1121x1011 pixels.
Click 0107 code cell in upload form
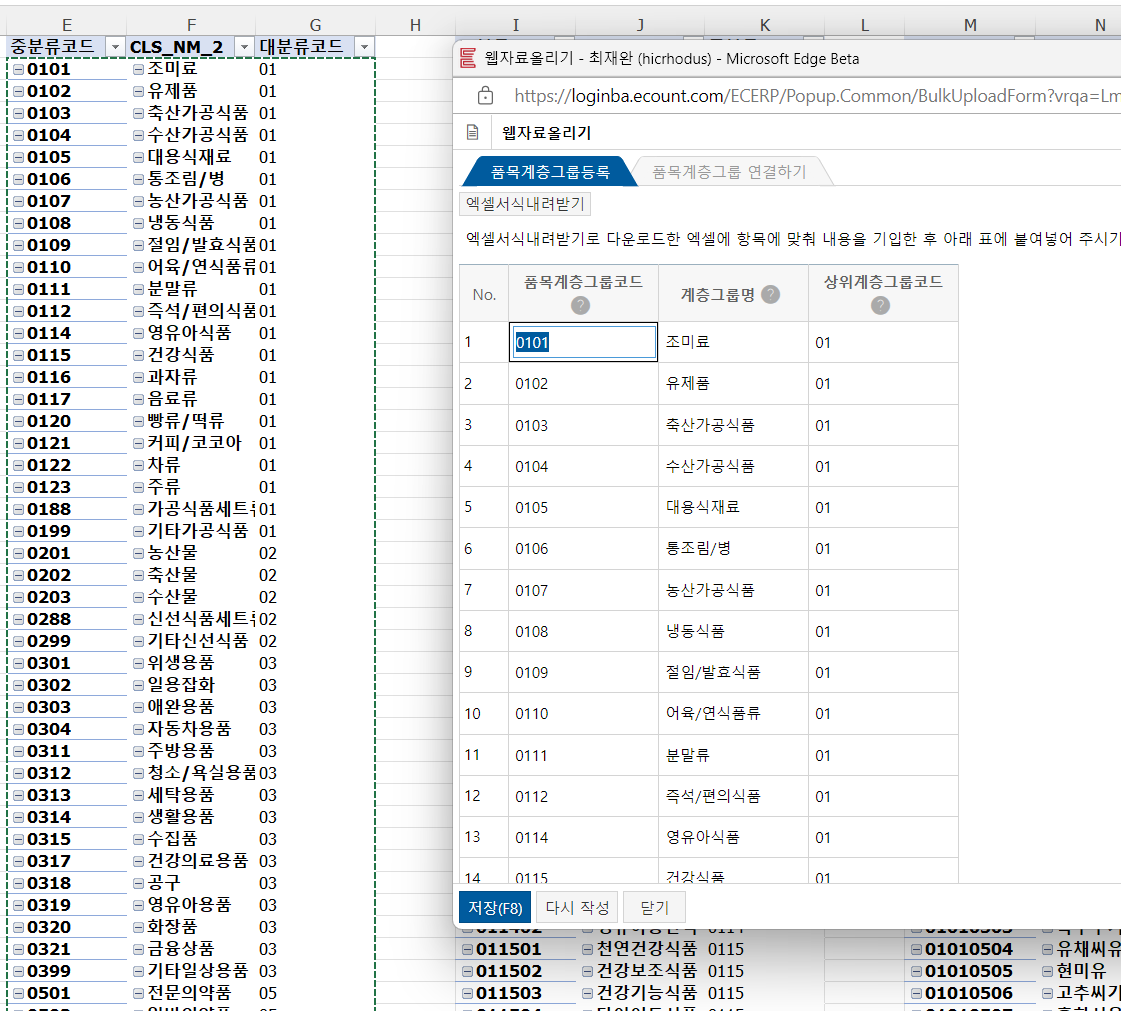pyautogui.click(x=583, y=591)
